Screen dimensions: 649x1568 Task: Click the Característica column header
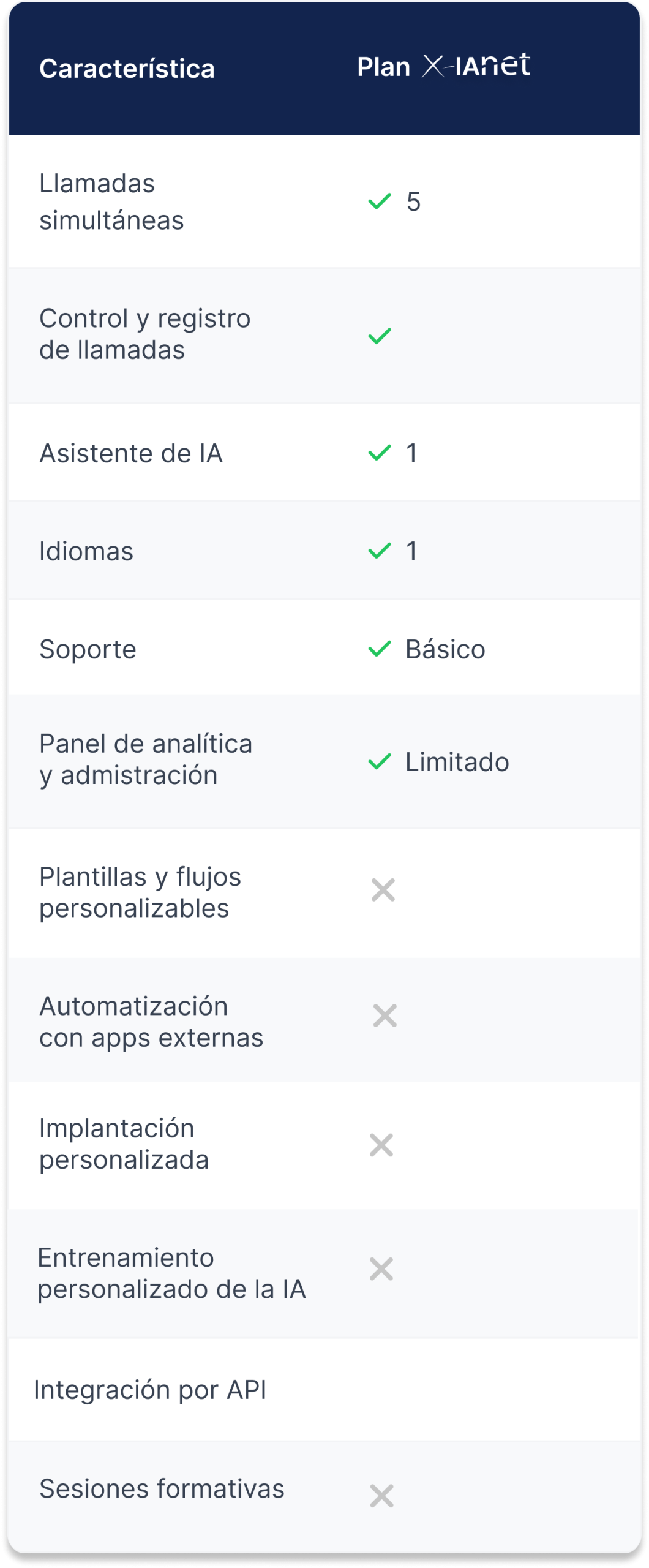(x=127, y=69)
